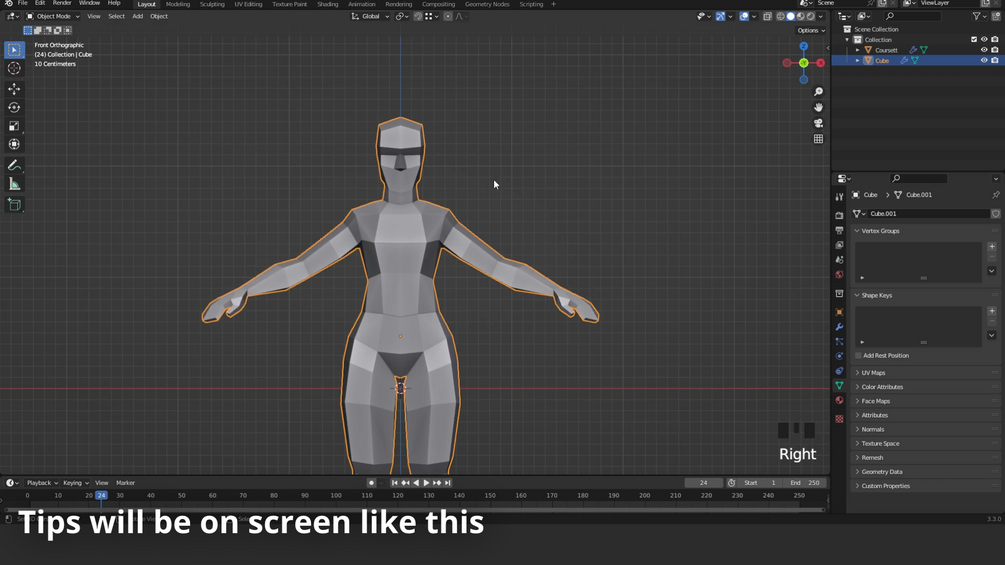Expand the UV Maps panel

(873, 373)
